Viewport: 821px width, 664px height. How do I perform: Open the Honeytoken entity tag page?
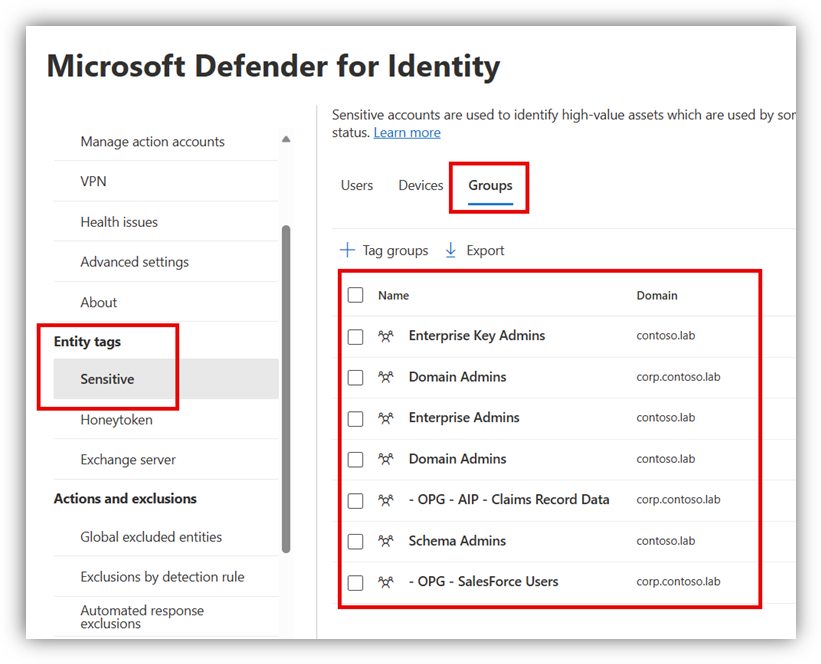click(116, 420)
